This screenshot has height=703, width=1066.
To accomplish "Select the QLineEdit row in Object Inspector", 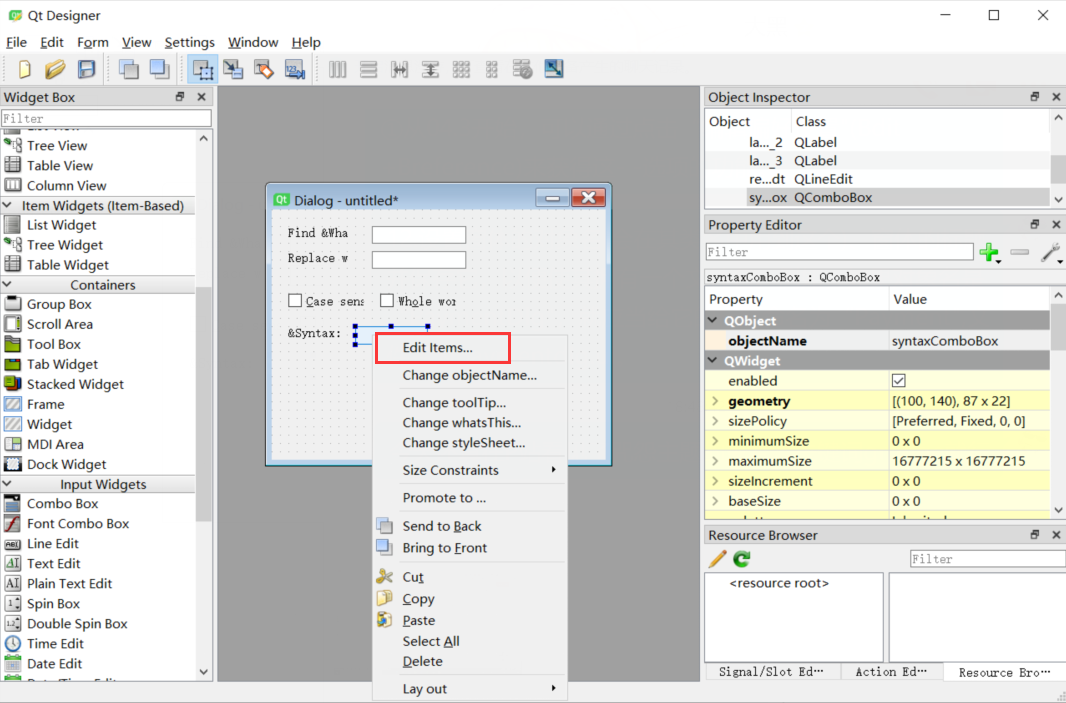I will pyautogui.click(x=877, y=179).
